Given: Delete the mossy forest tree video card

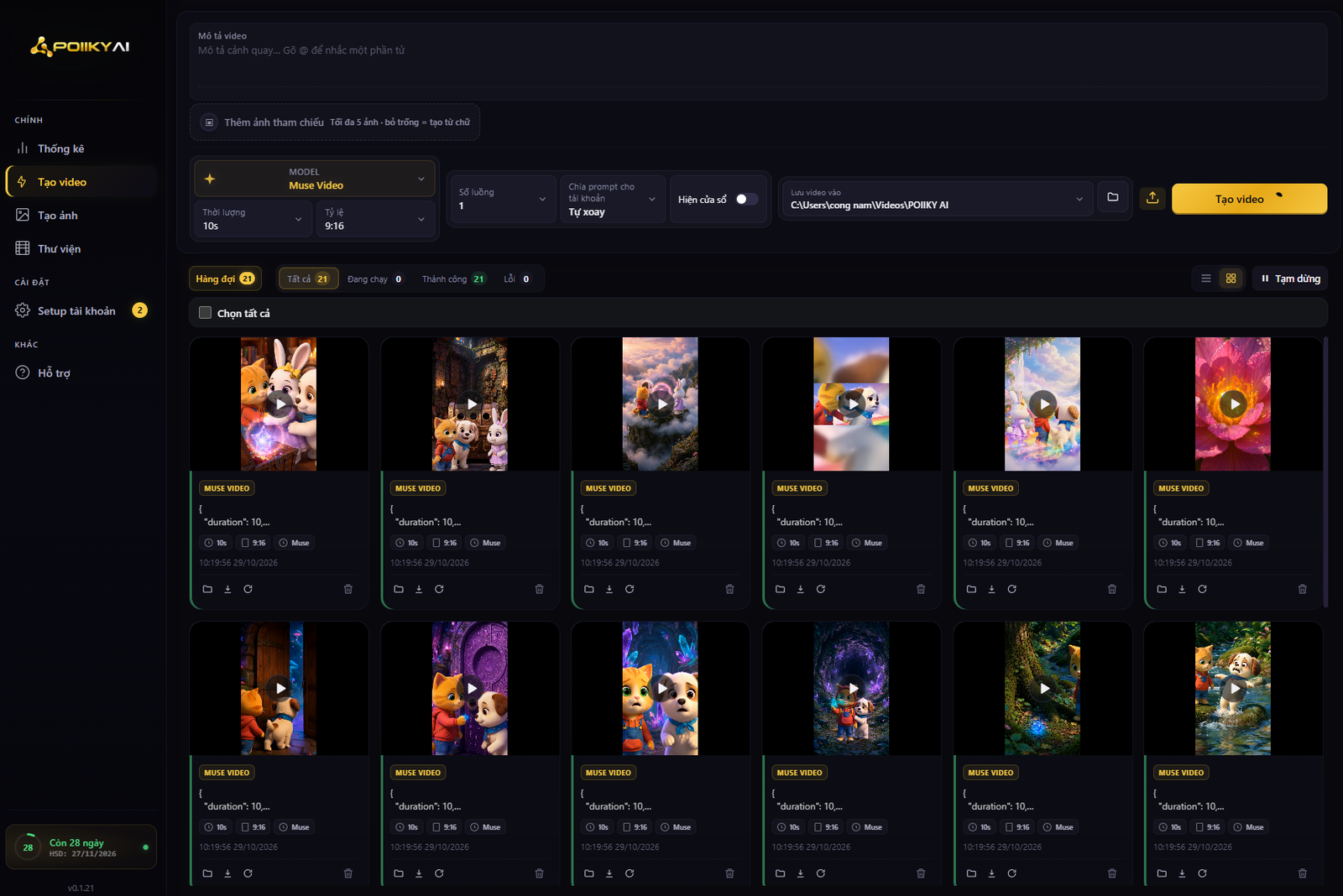Looking at the screenshot, I should coord(1112,873).
